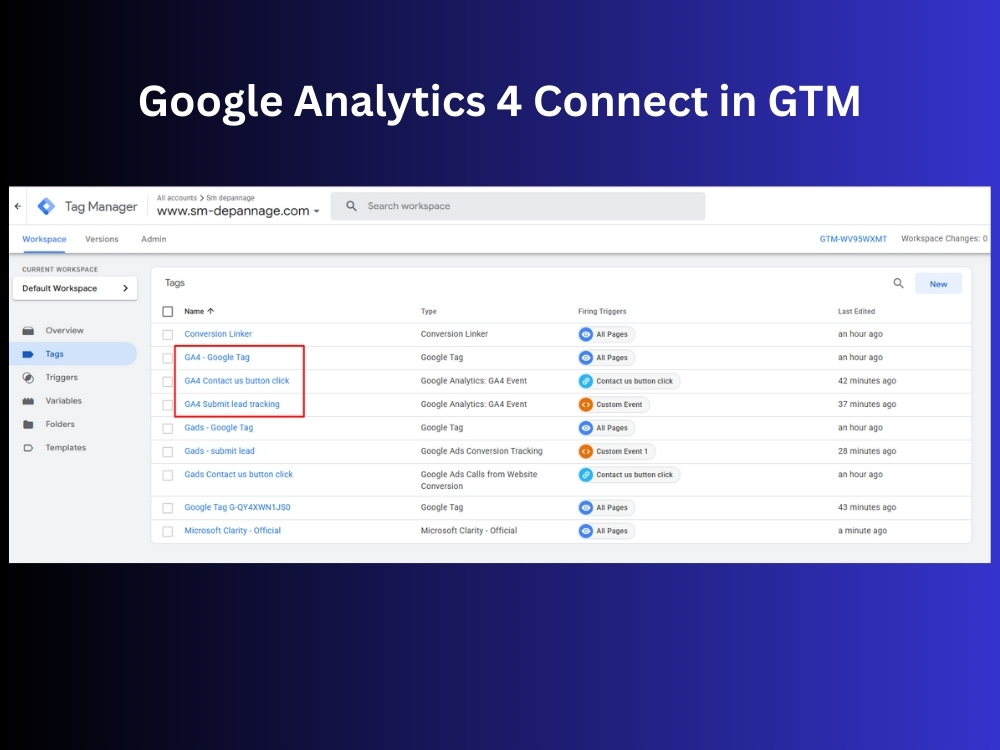Click All Pages trigger on Microsoft Clarity row
The width and height of the screenshot is (1000, 750).
606,531
